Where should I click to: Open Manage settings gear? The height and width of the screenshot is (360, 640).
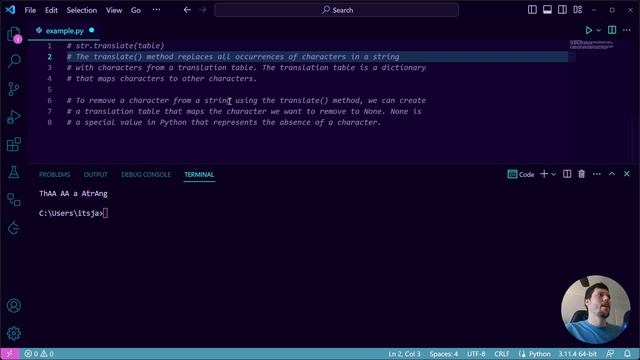tap(13, 333)
